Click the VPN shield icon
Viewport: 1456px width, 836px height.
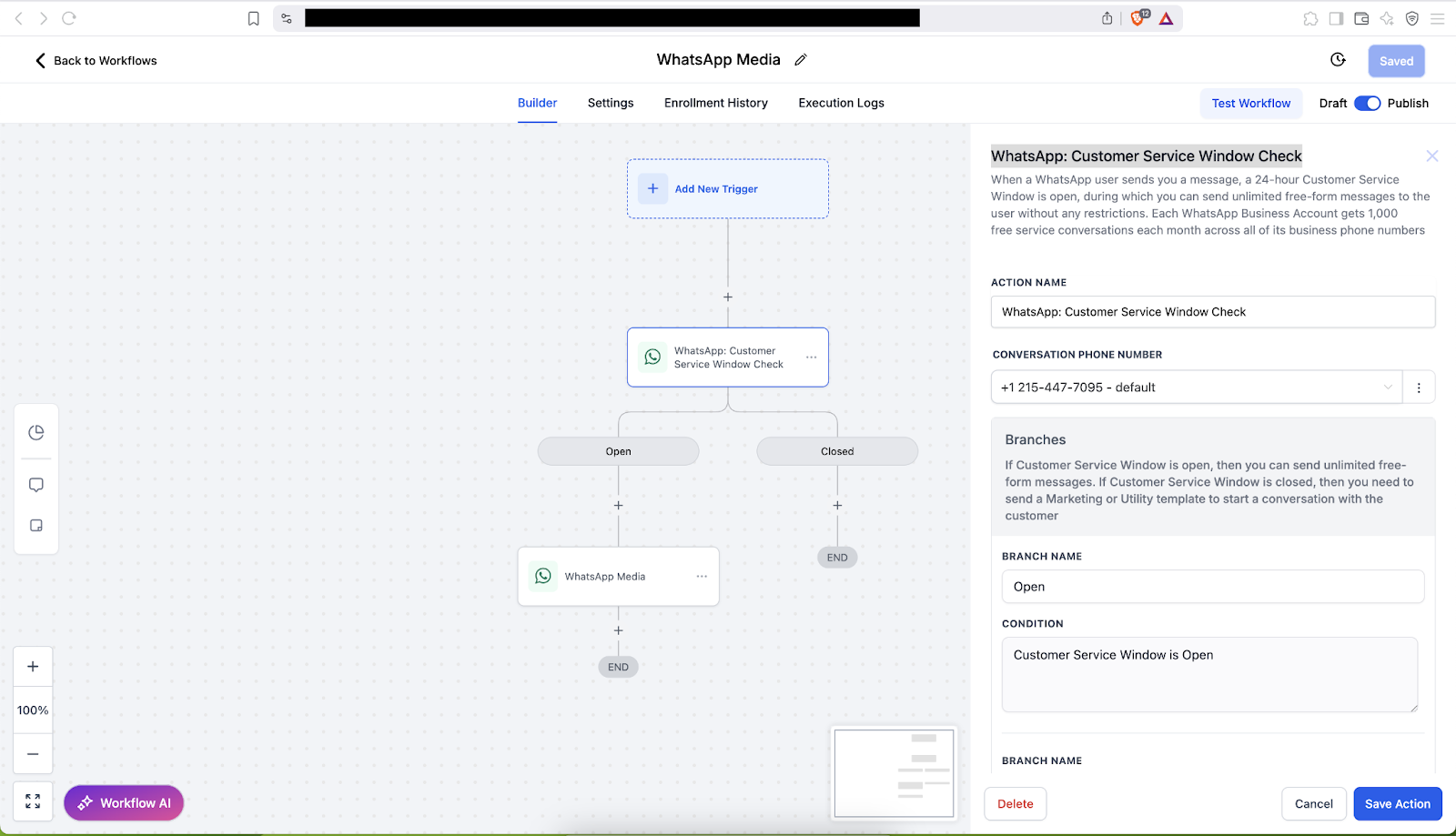click(1412, 18)
